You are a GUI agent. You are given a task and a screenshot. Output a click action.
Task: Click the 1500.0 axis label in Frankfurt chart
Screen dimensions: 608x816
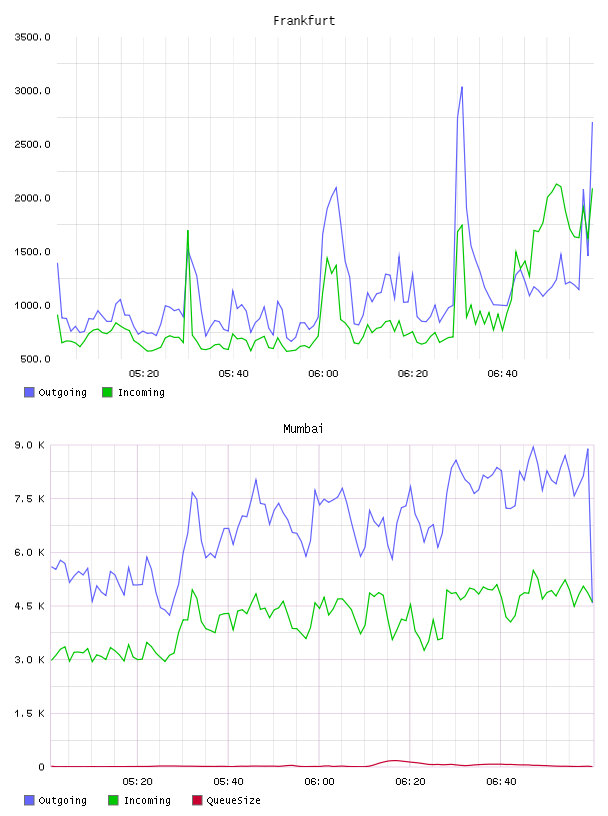point(32,252)
